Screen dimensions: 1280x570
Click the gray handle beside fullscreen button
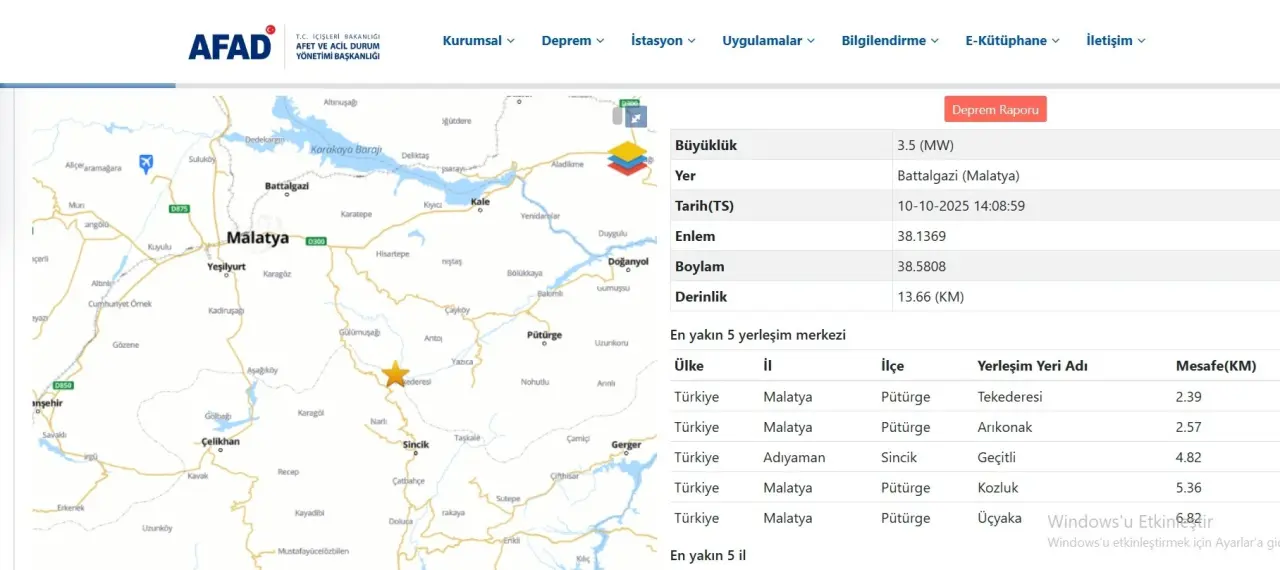coord(618,116)
